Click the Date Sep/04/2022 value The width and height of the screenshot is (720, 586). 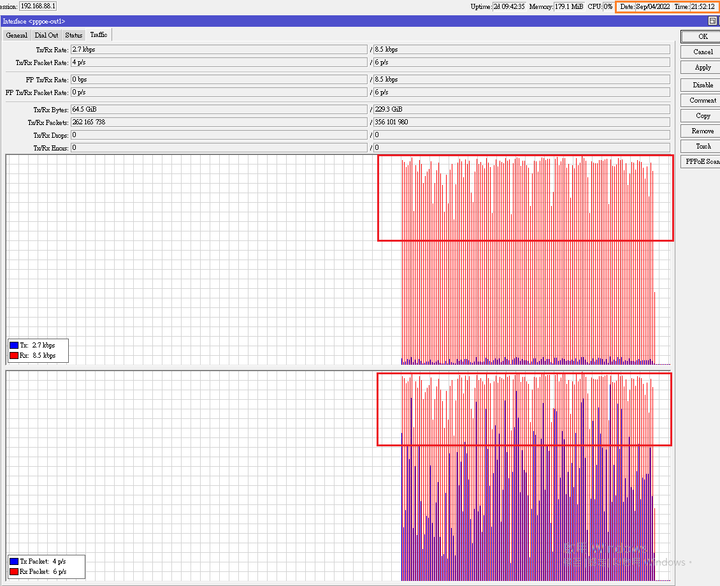pyautogui.click(x=653, y=6)
